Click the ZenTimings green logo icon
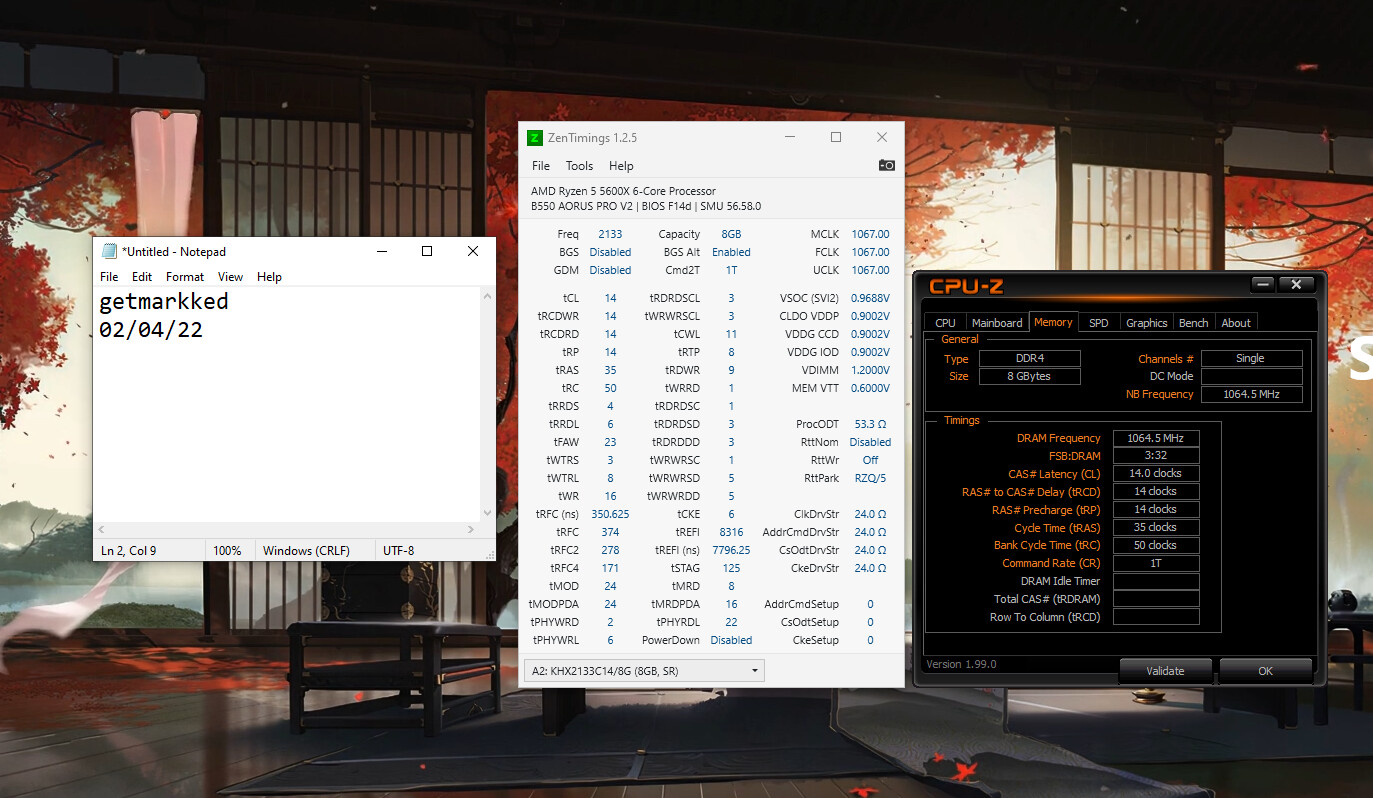Viewport: 1373px width, 798px height. click(x=535, y=137)
